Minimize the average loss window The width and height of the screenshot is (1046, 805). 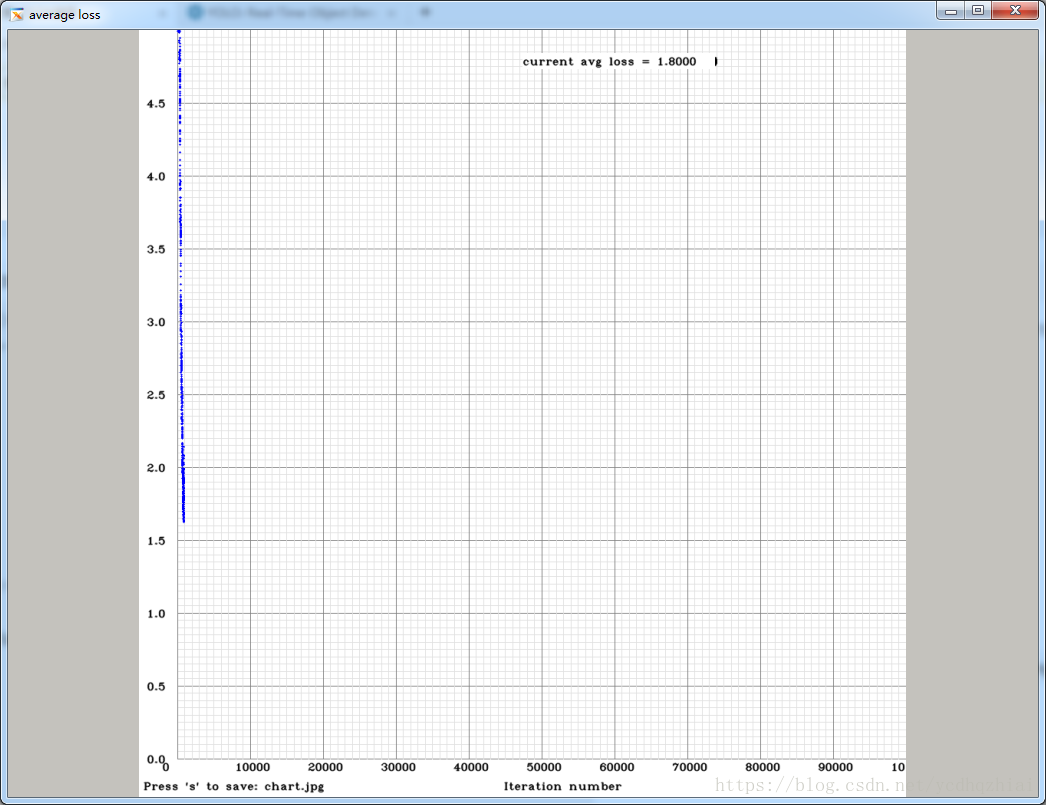point(951,11)
